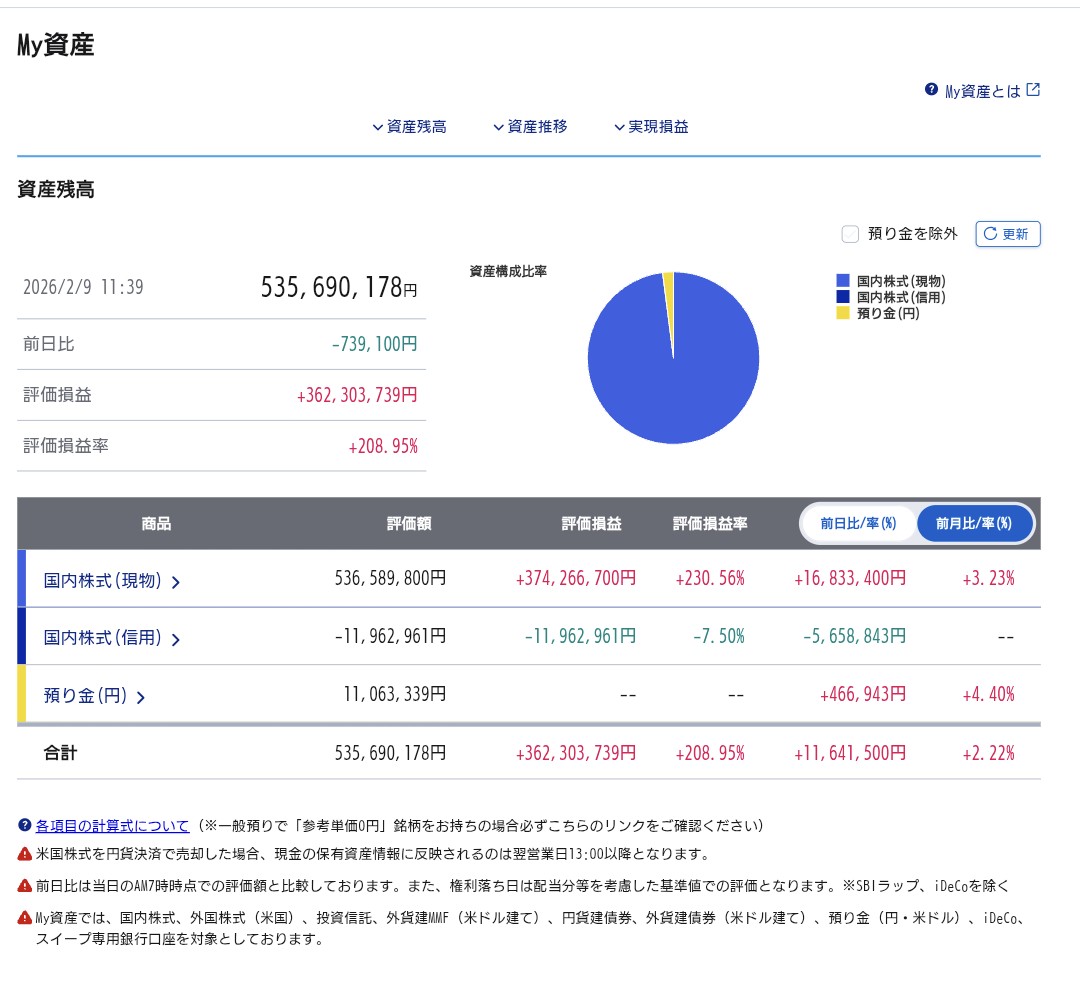
Task: Jump to the 資産推移 section
Action: [x=530, y=127]
